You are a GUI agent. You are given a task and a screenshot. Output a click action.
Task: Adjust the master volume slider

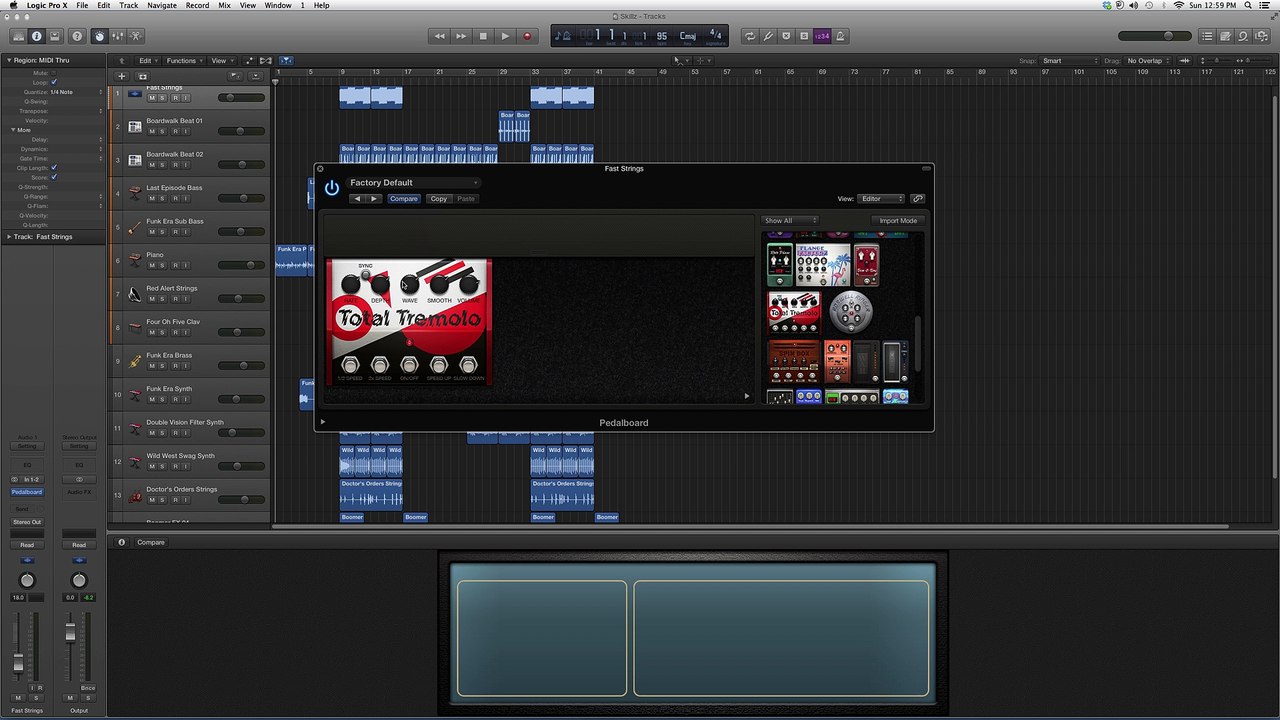click(x=1155, y=36)
